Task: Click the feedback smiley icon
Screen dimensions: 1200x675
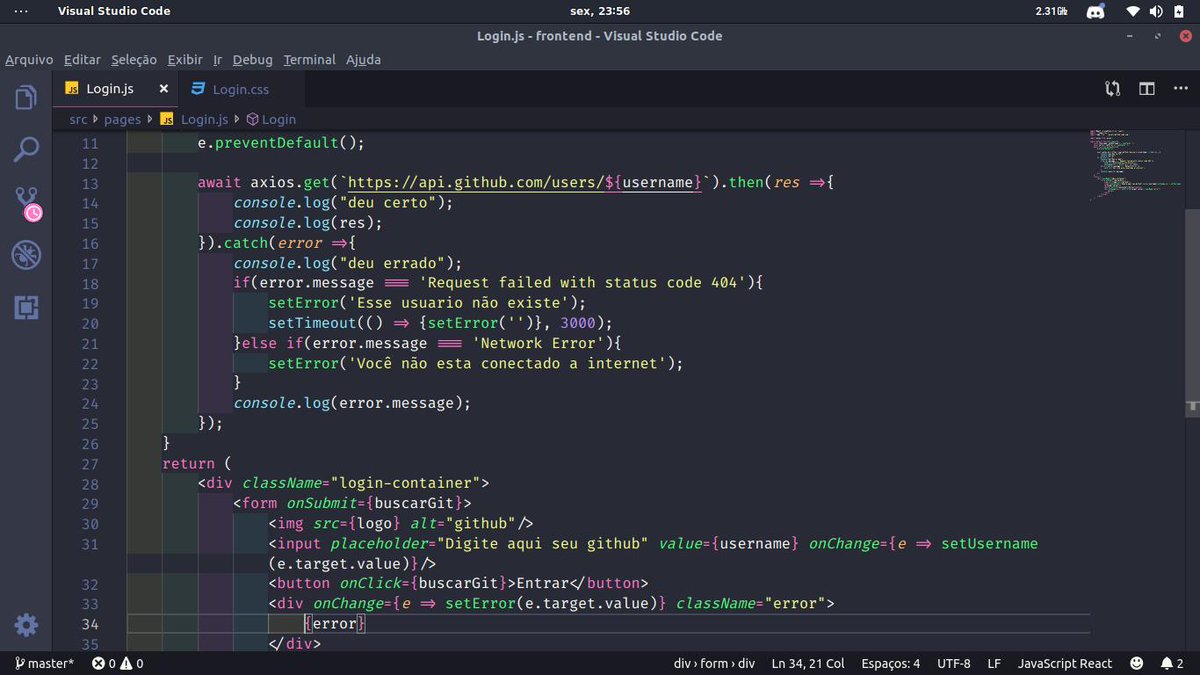Action: click(1137, 663)
